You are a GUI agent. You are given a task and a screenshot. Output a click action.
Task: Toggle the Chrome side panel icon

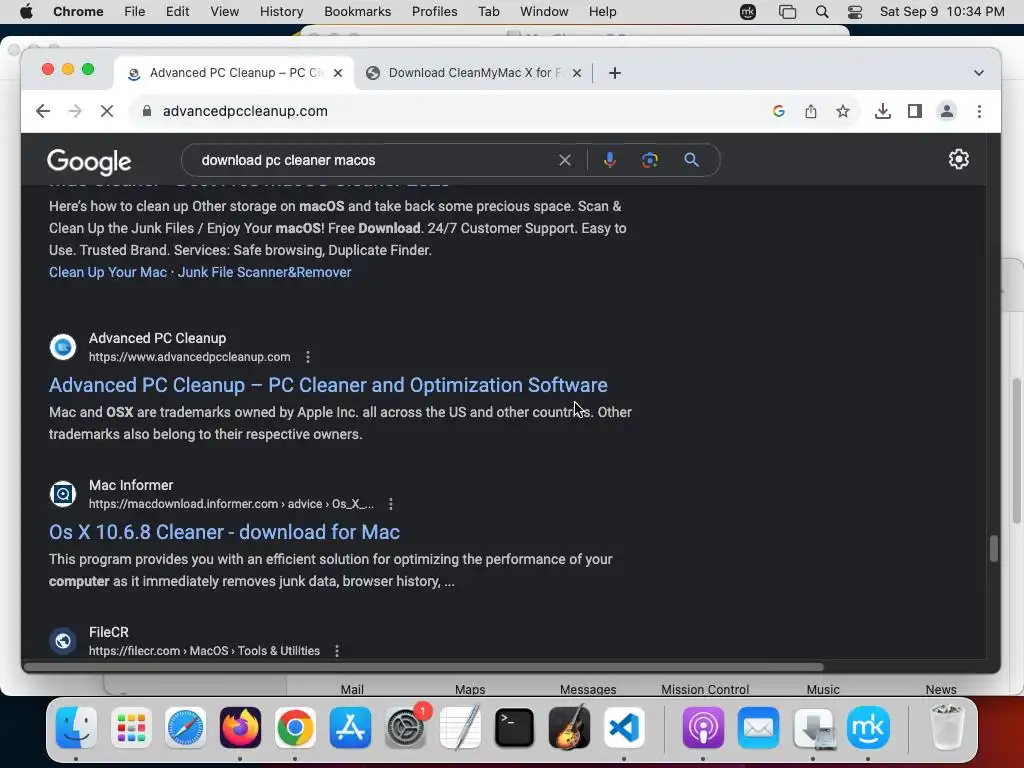(x=915, y=111)
